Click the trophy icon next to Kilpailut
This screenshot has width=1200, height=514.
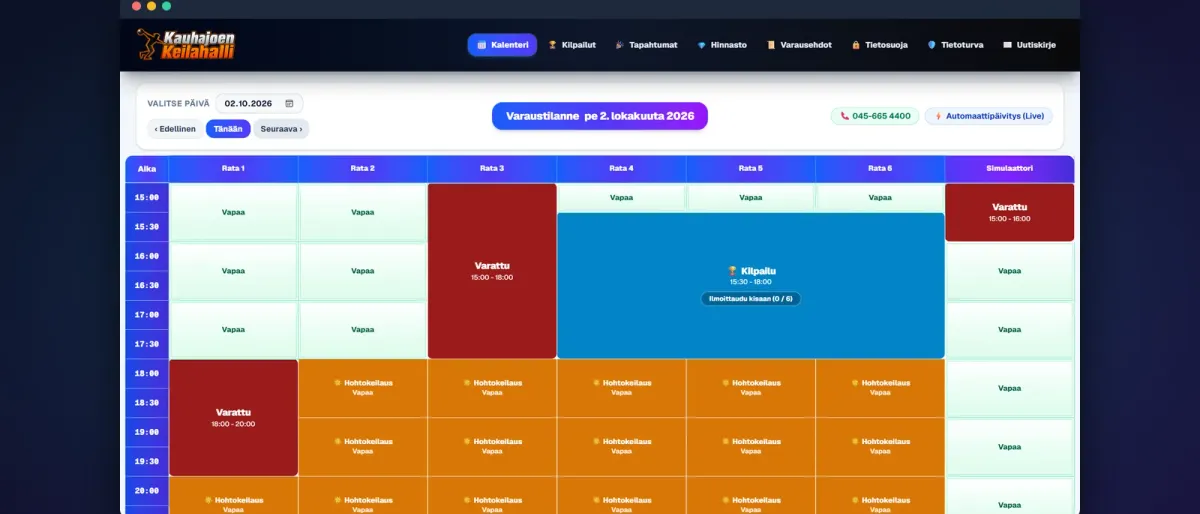pyautogui.click(x=552, y=45)
